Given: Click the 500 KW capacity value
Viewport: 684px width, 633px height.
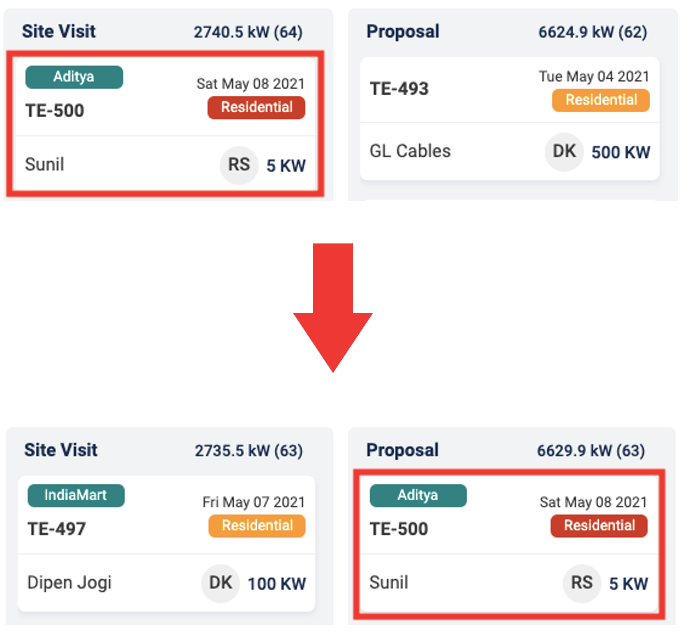Looking at the screenshot, I should tap(621, 153).
